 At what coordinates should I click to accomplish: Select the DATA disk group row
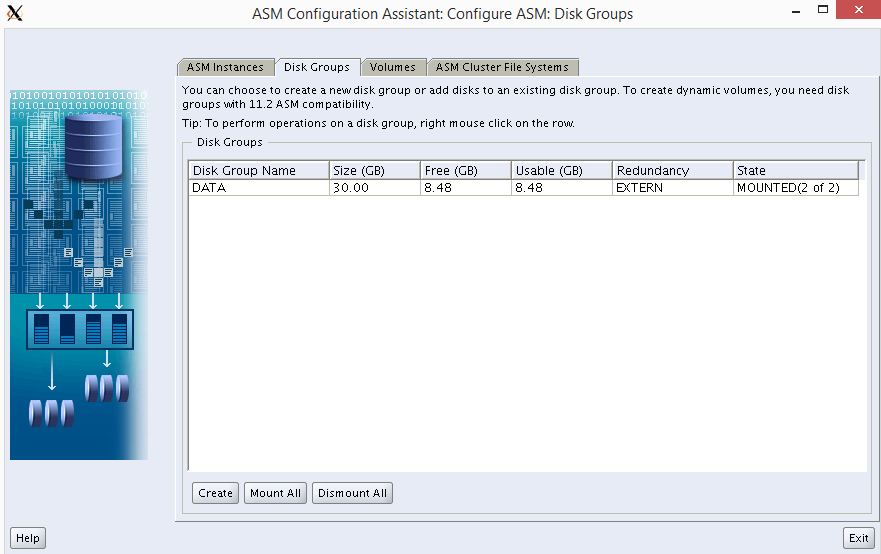tap(258, 188)
